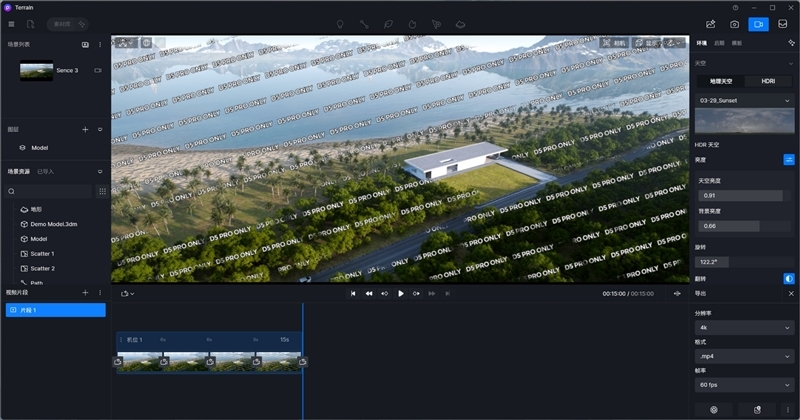The image size is (800, 420).
Task: Click the timeline fit-width icon
Action: (x=677, y=293)
